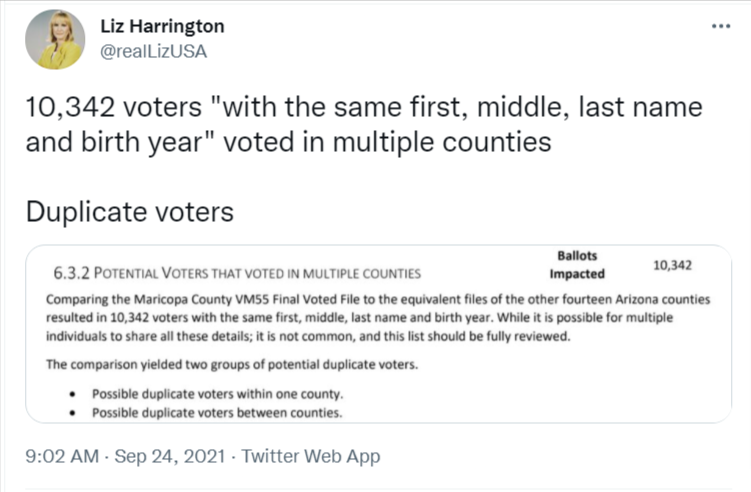Open the Twitter Web App source link
This screenshot has width=751, height=492.
[x=311, y=456]
